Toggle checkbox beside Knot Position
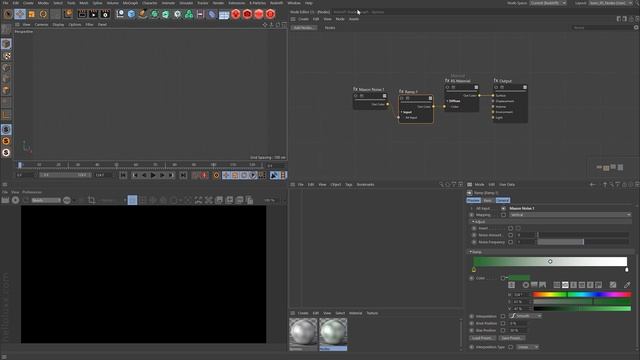The image size is (640, 360). (x=503, y=323)
